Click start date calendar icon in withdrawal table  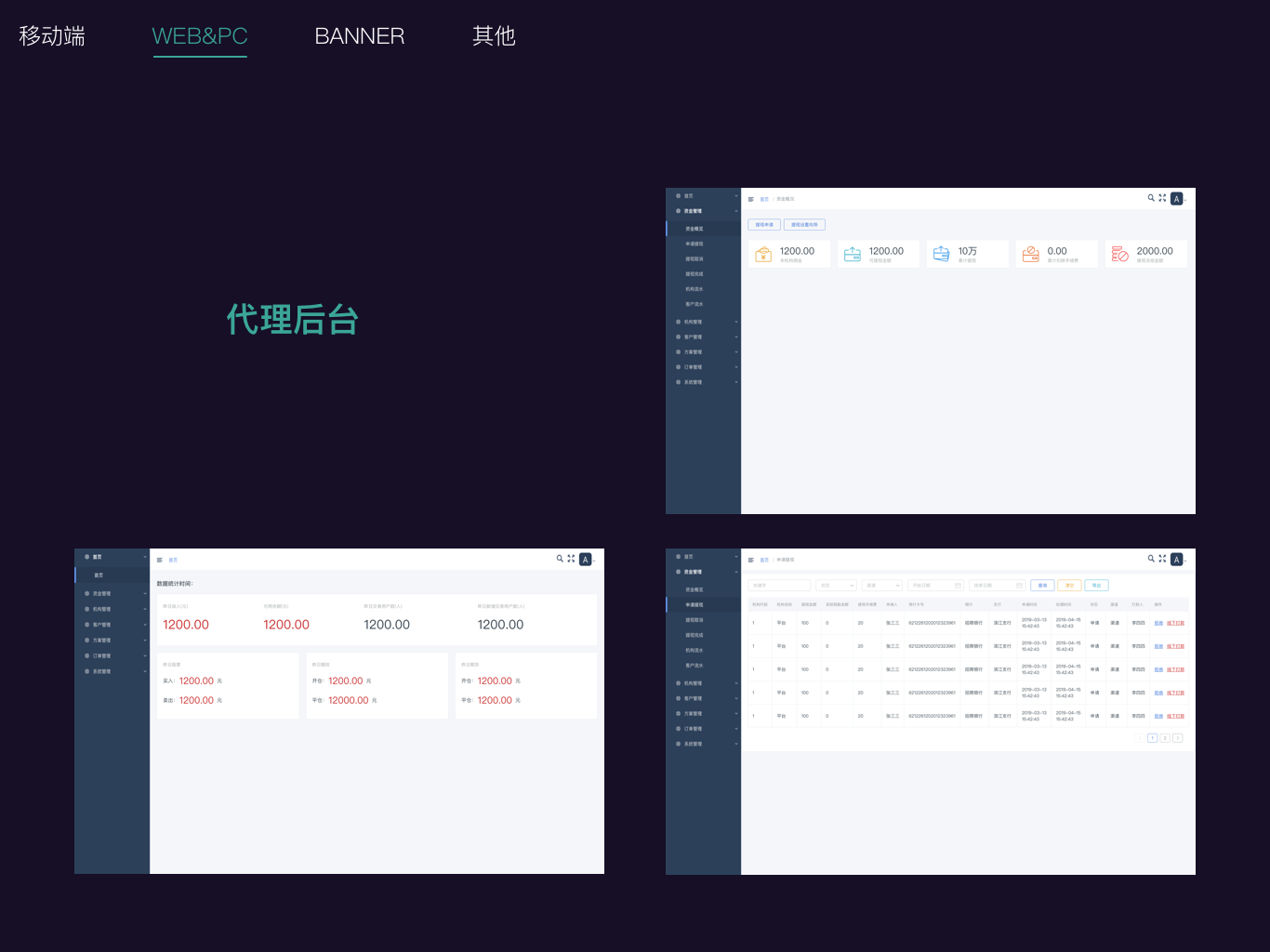958,586
